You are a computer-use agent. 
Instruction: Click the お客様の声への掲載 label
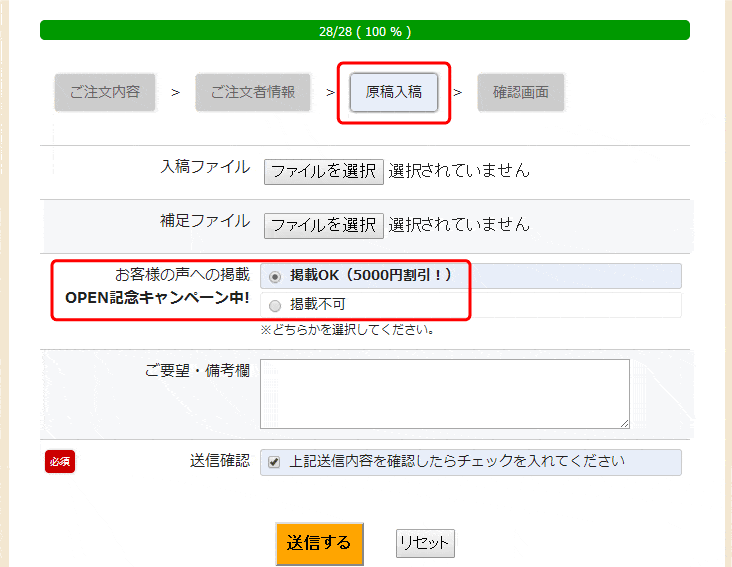(182, 274)
